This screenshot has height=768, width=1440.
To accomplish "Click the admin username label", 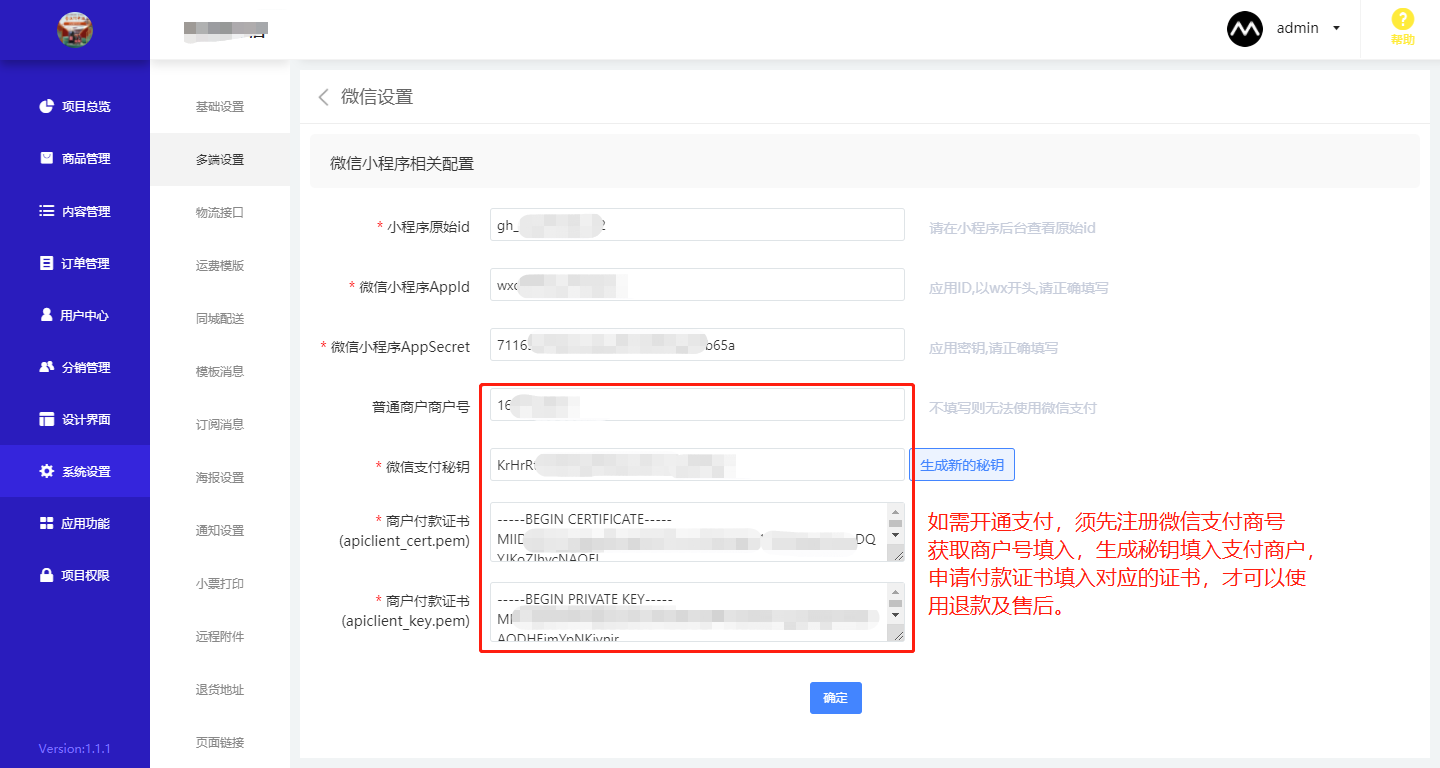I will tap(1298, 29).
